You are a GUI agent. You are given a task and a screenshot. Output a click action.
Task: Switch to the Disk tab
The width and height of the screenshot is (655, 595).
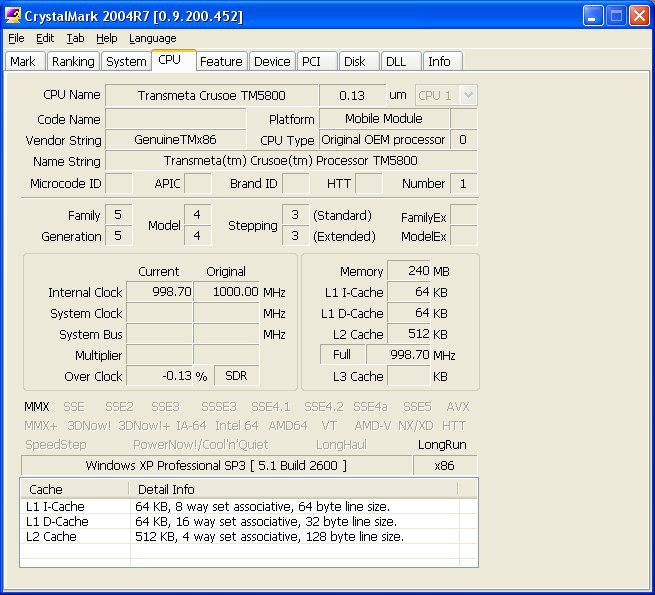point(358,61)
